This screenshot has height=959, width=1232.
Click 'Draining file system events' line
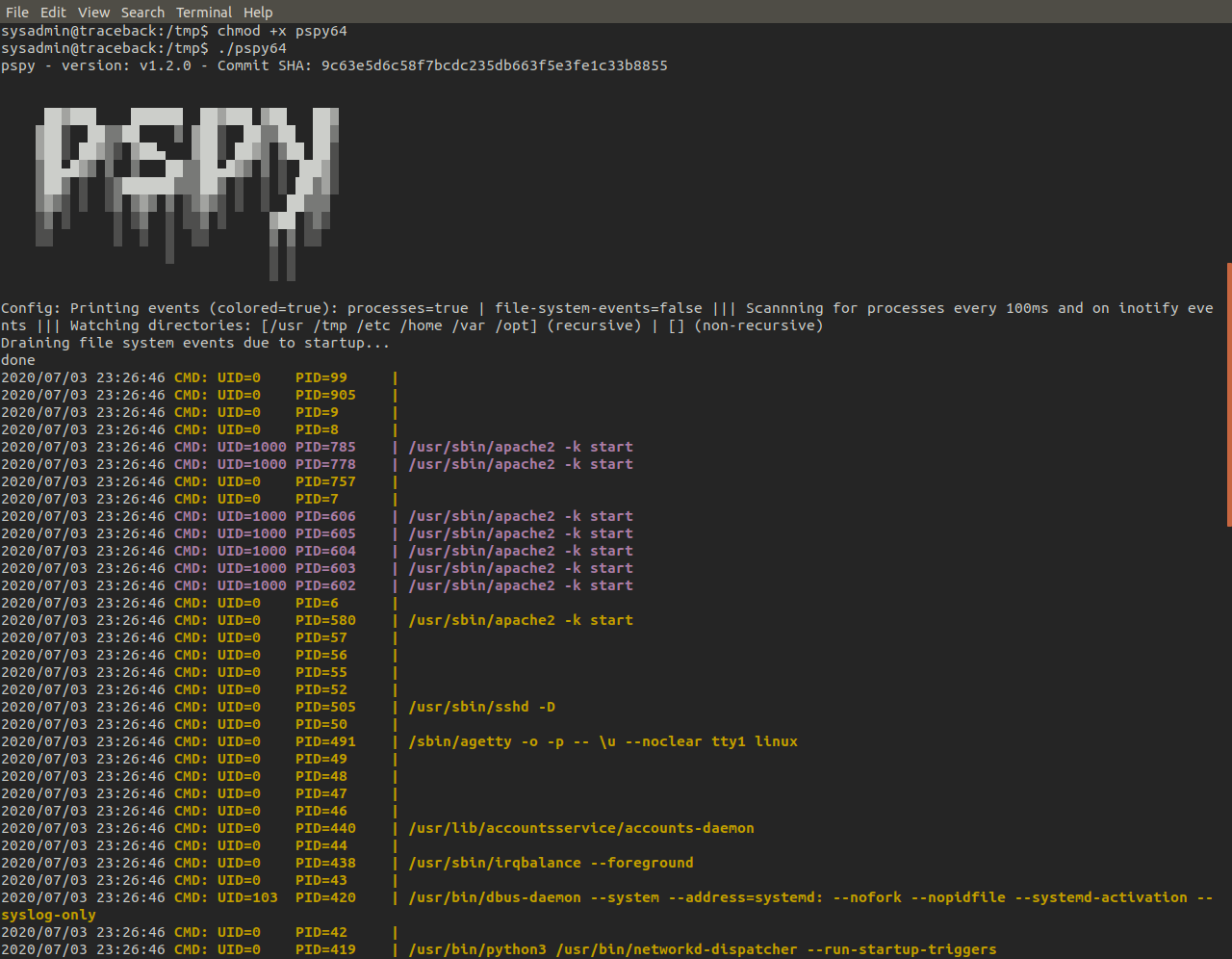click(x=195, y=343)
